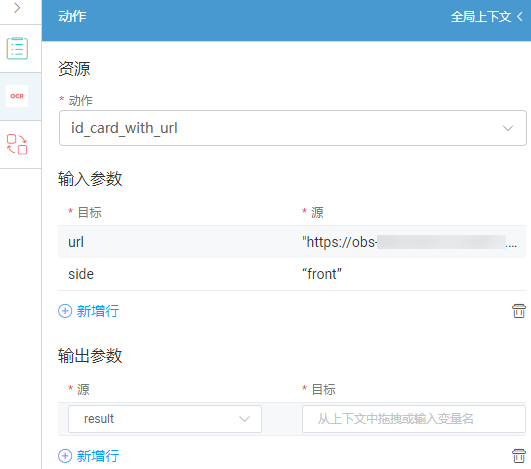Select the OCR sidebar icon
Viewport: 531px width, 469px height.
coord(17,96)
